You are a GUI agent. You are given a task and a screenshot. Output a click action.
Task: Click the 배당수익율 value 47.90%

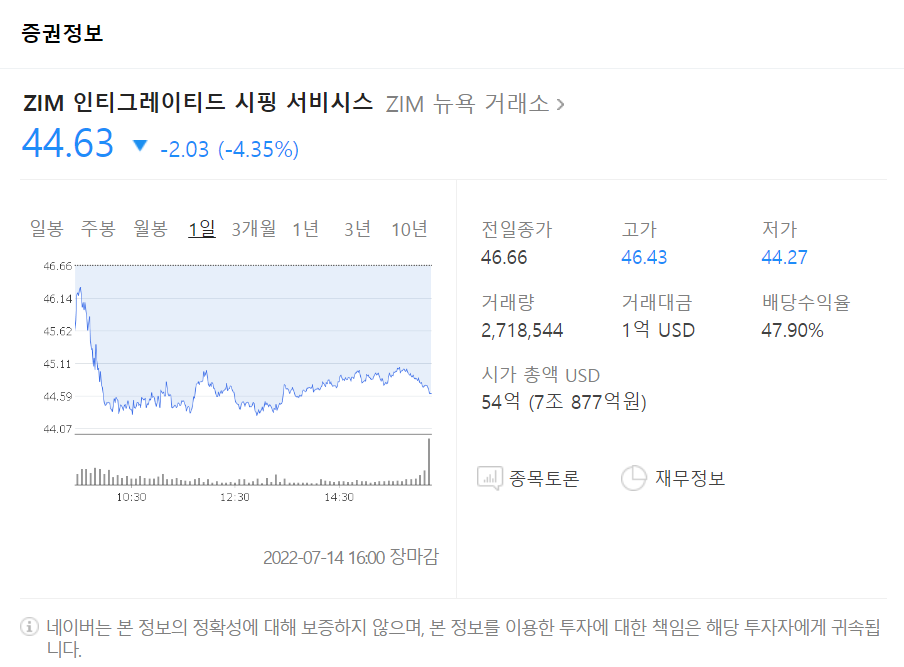pyautogui.click(x=793, y=330)
